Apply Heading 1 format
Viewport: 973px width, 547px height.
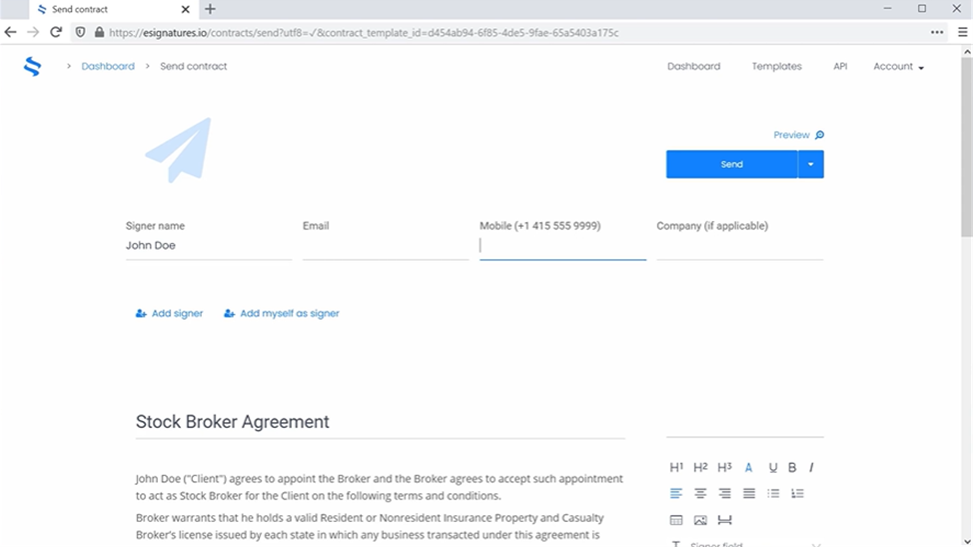(x=676, y=467)
